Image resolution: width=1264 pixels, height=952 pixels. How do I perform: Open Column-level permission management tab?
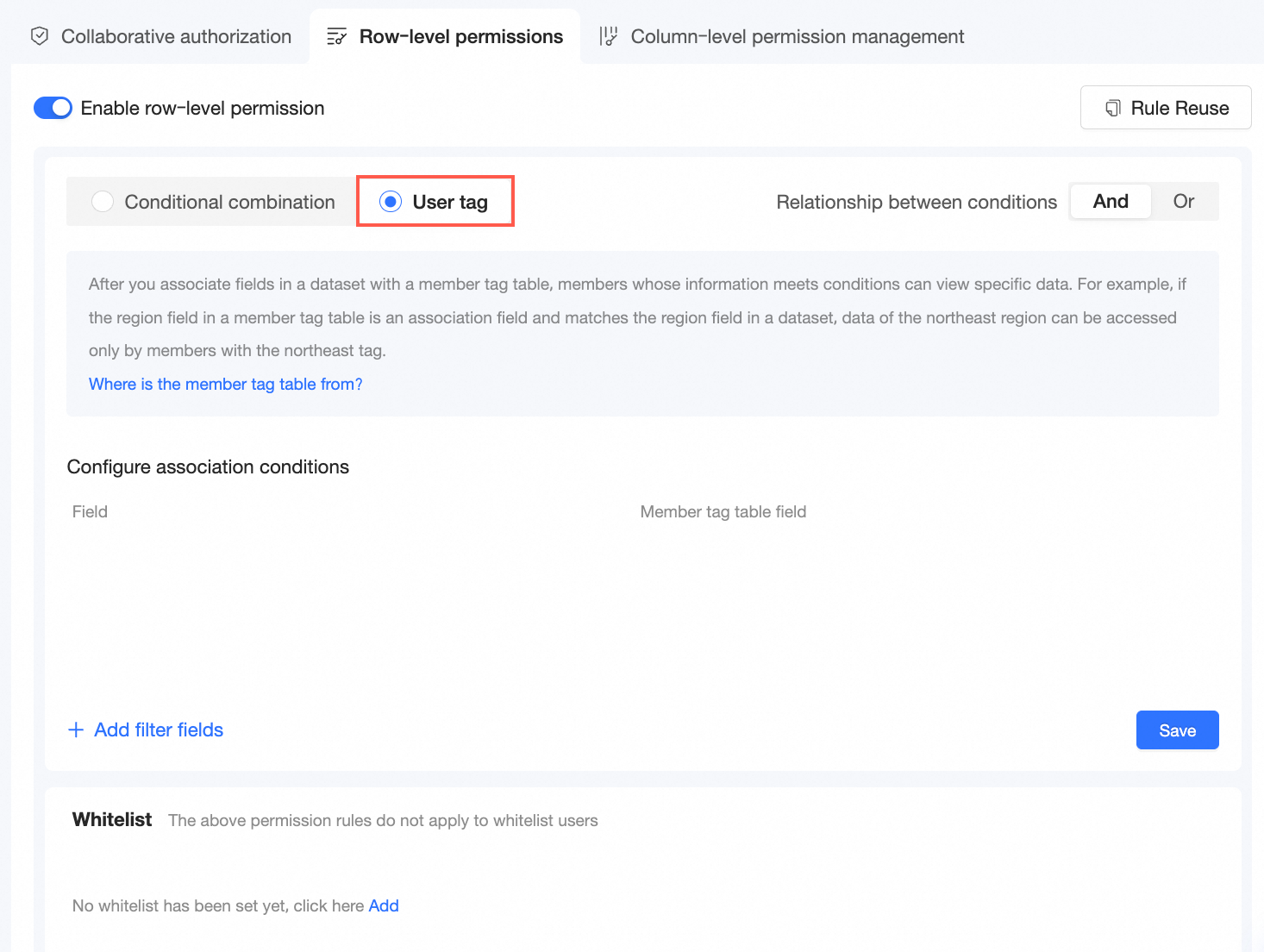797,36
